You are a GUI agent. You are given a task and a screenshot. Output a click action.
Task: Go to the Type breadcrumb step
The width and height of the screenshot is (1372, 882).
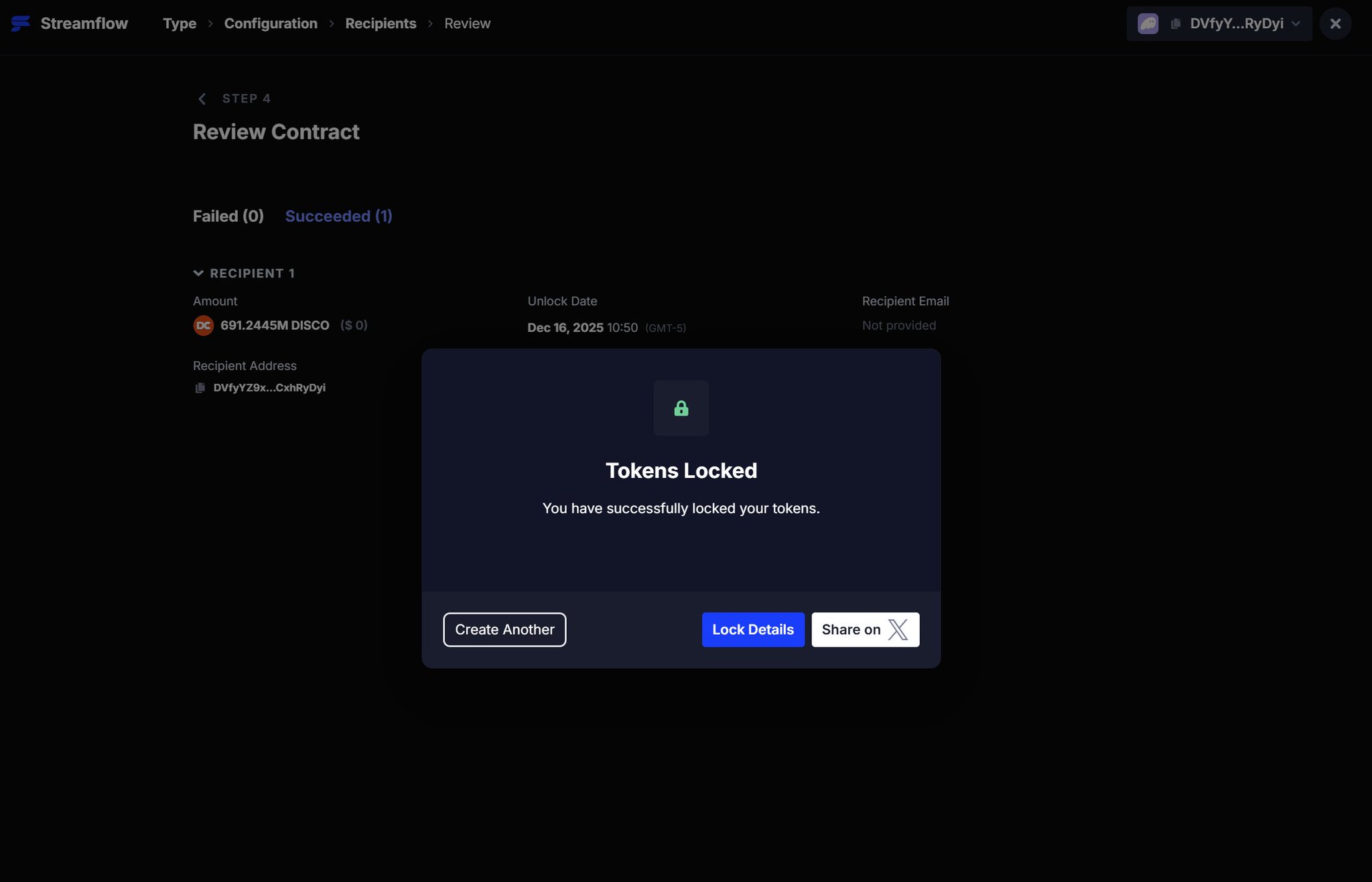click(180, 23)
